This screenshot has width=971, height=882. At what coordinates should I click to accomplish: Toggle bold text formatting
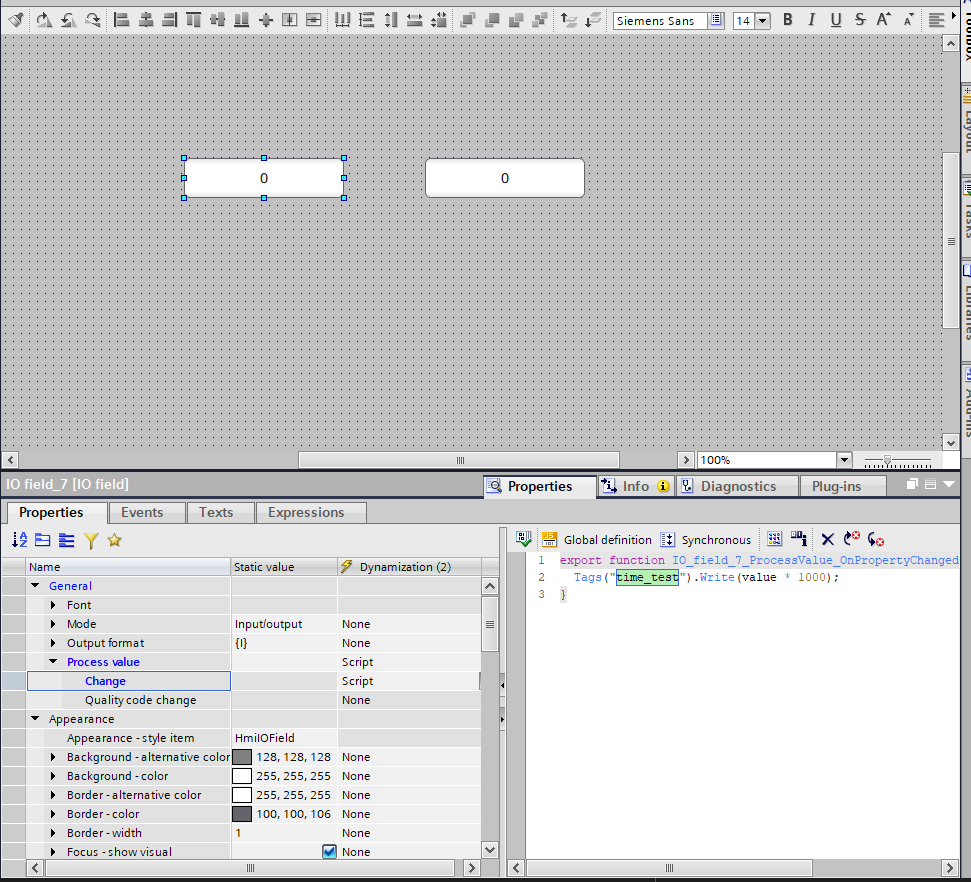pos(788,20)
